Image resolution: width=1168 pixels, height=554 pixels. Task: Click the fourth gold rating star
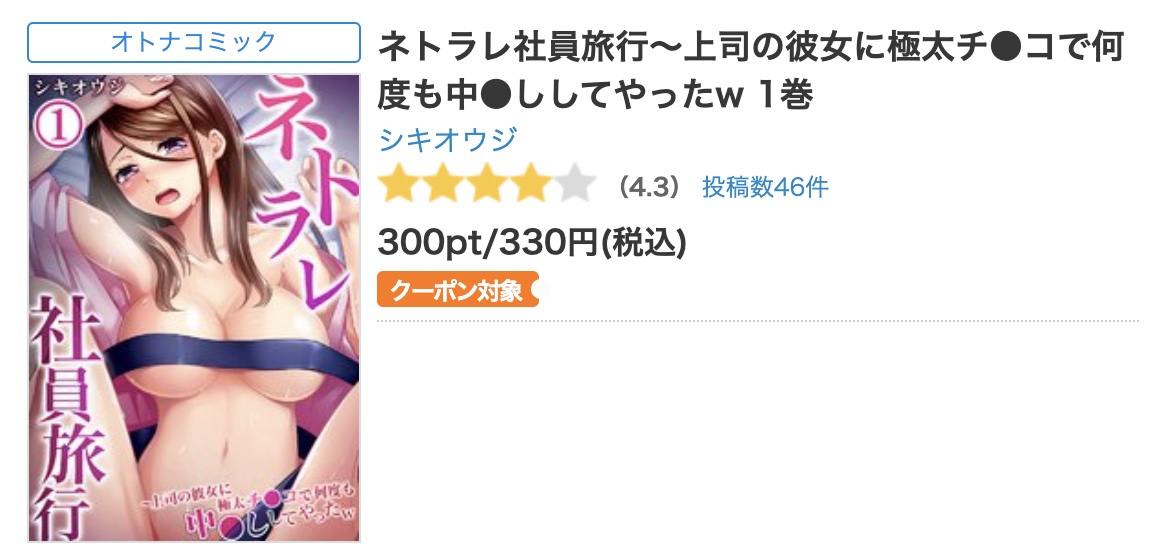tap(530, 185)
